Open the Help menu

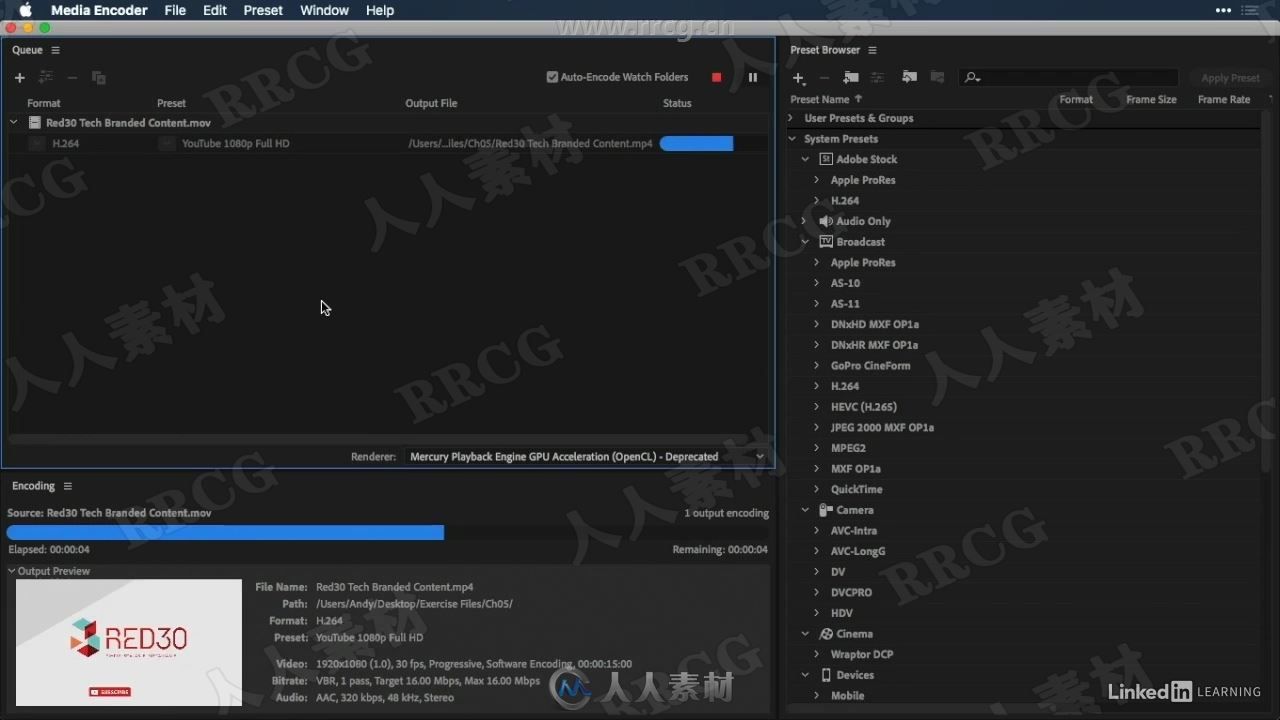point(380,10)
